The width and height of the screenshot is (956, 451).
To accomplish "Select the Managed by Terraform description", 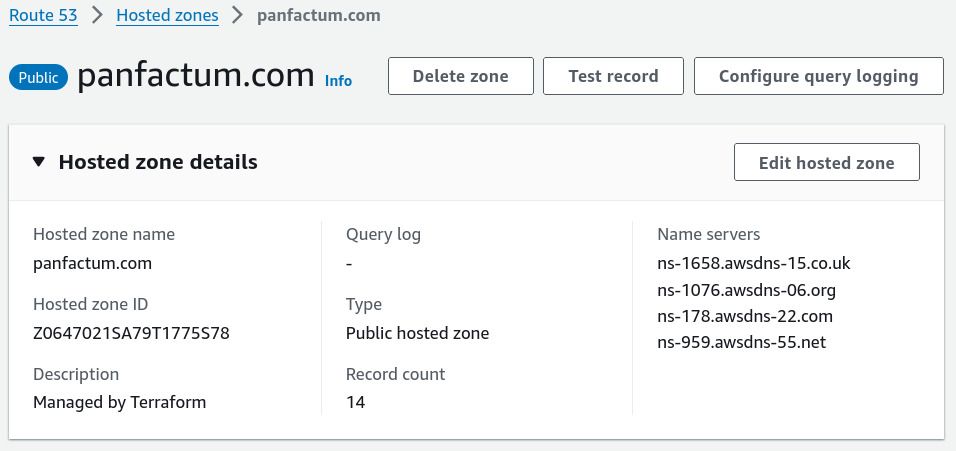I will (120, 402).
